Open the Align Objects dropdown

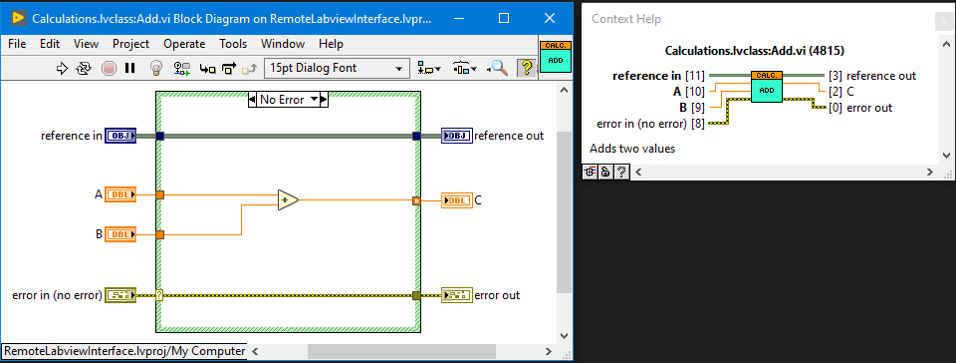(x=429, y=68)
